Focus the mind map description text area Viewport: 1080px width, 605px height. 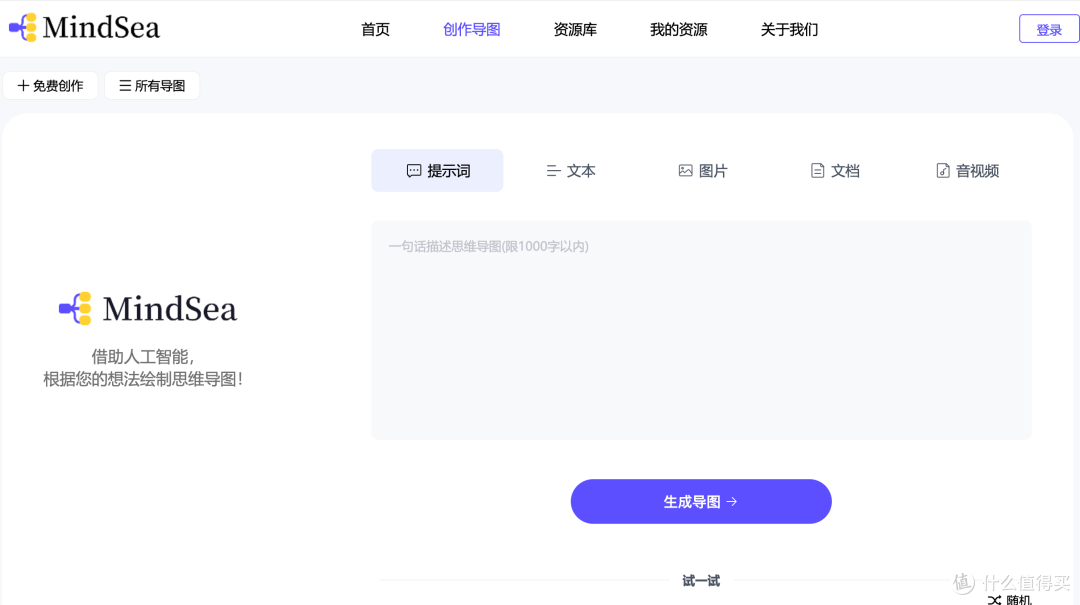pyautogui.click(x=701, y=330)
